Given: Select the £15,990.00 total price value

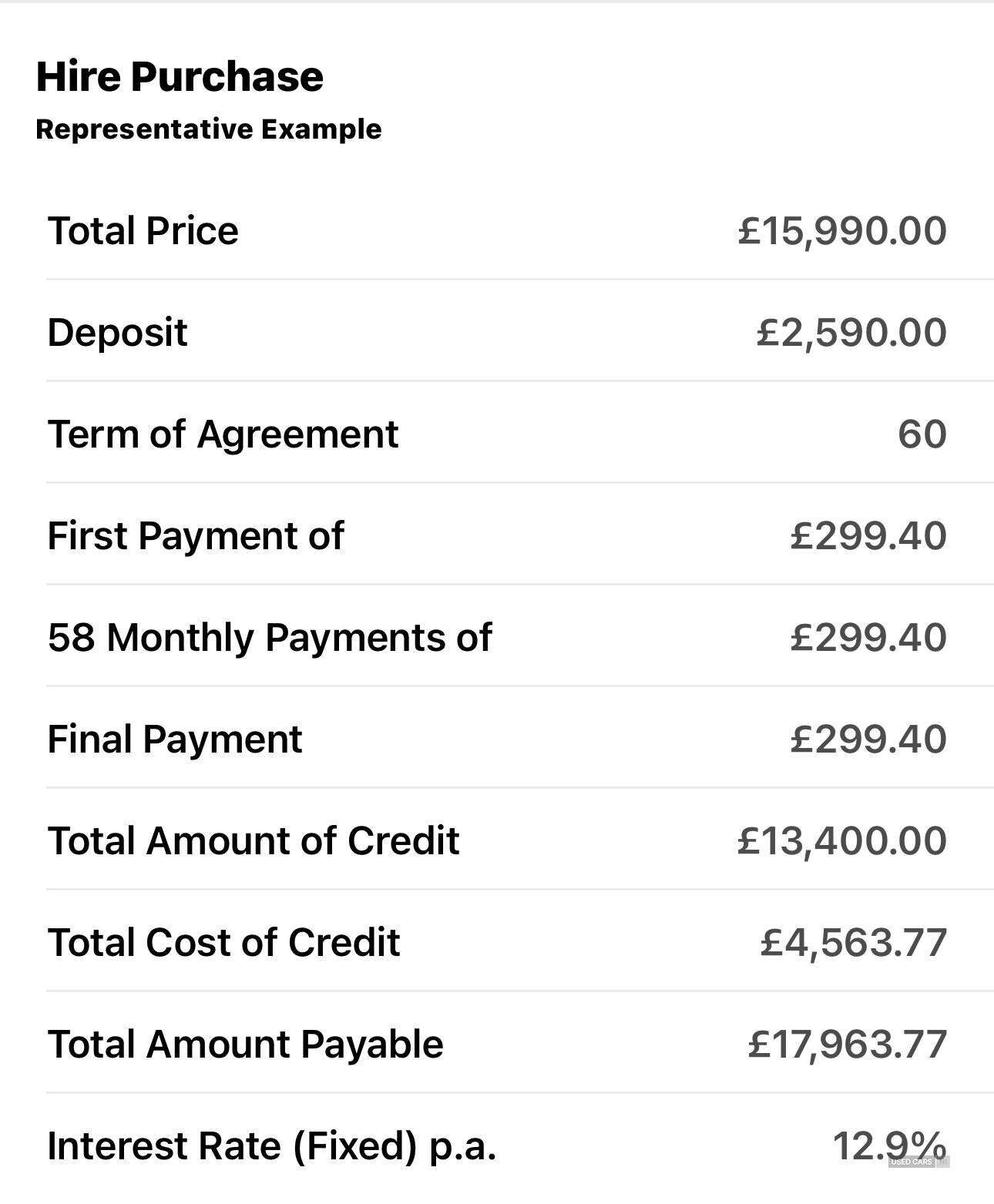Looking at the screenshot, I should [842, 231].
